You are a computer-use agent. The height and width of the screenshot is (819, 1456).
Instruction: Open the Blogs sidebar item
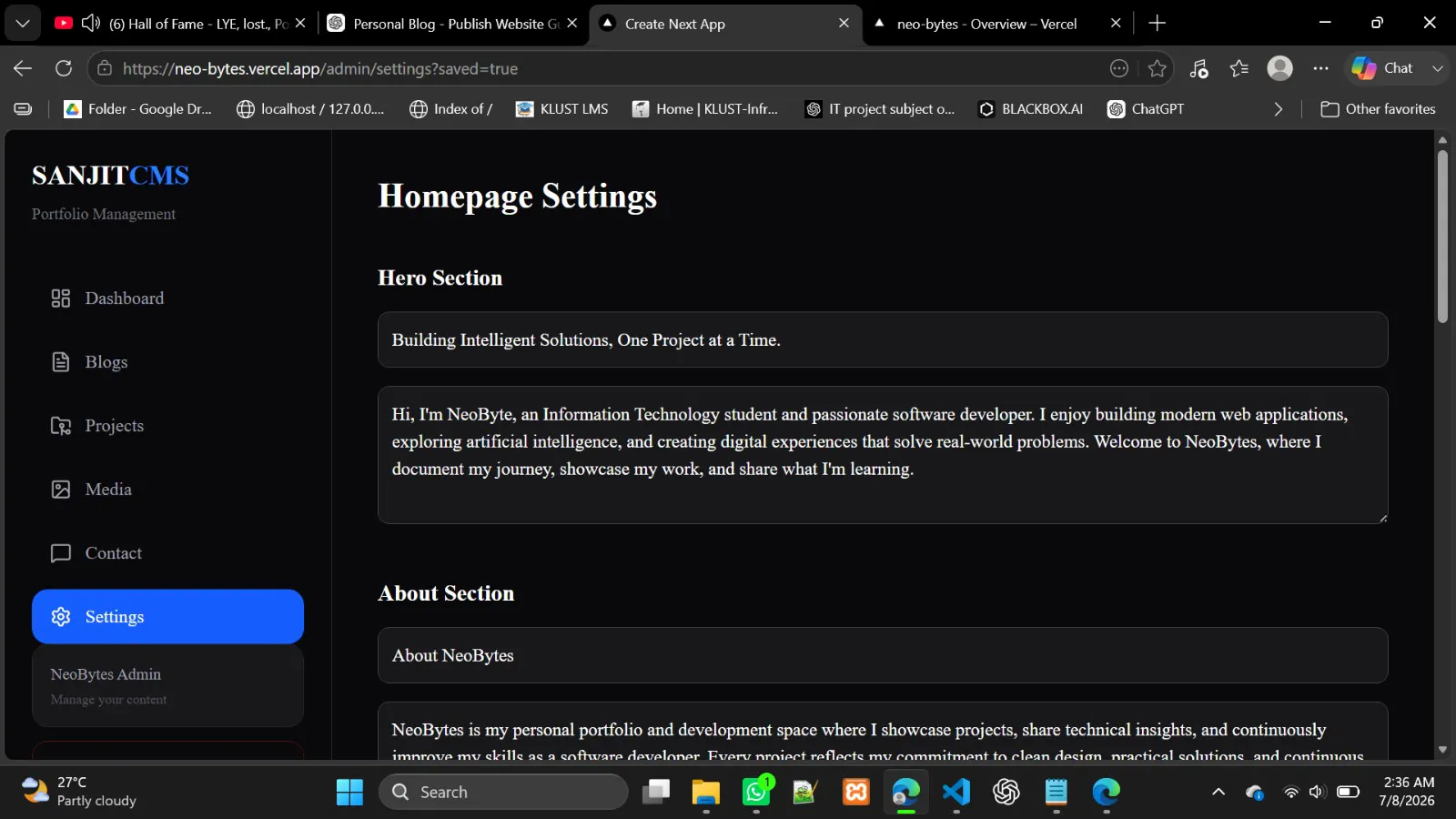[x=167, y=362]
